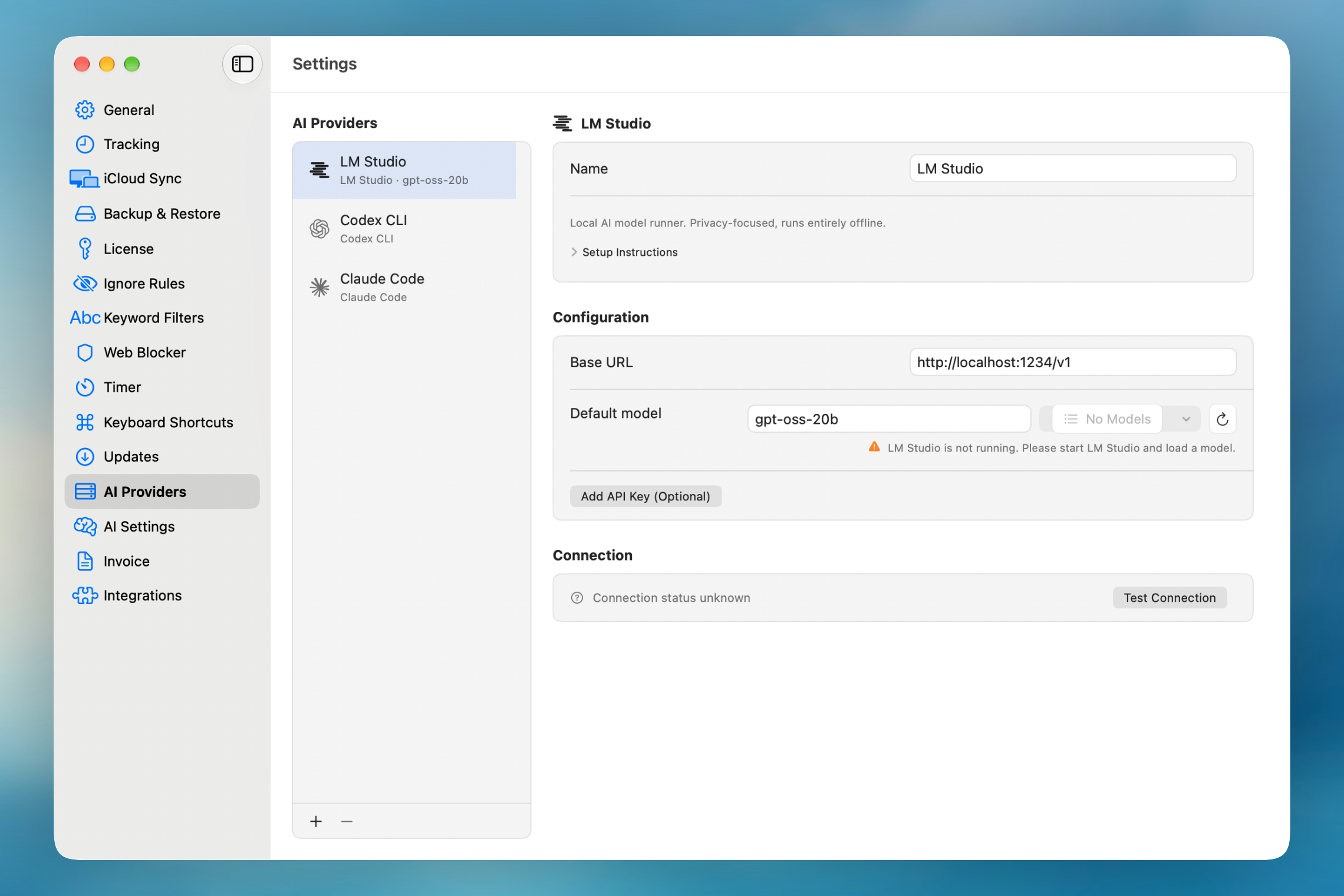The image size is (1344, 896).
Task: Click the 'Configuration' section heading
Action: pos(601,317)
